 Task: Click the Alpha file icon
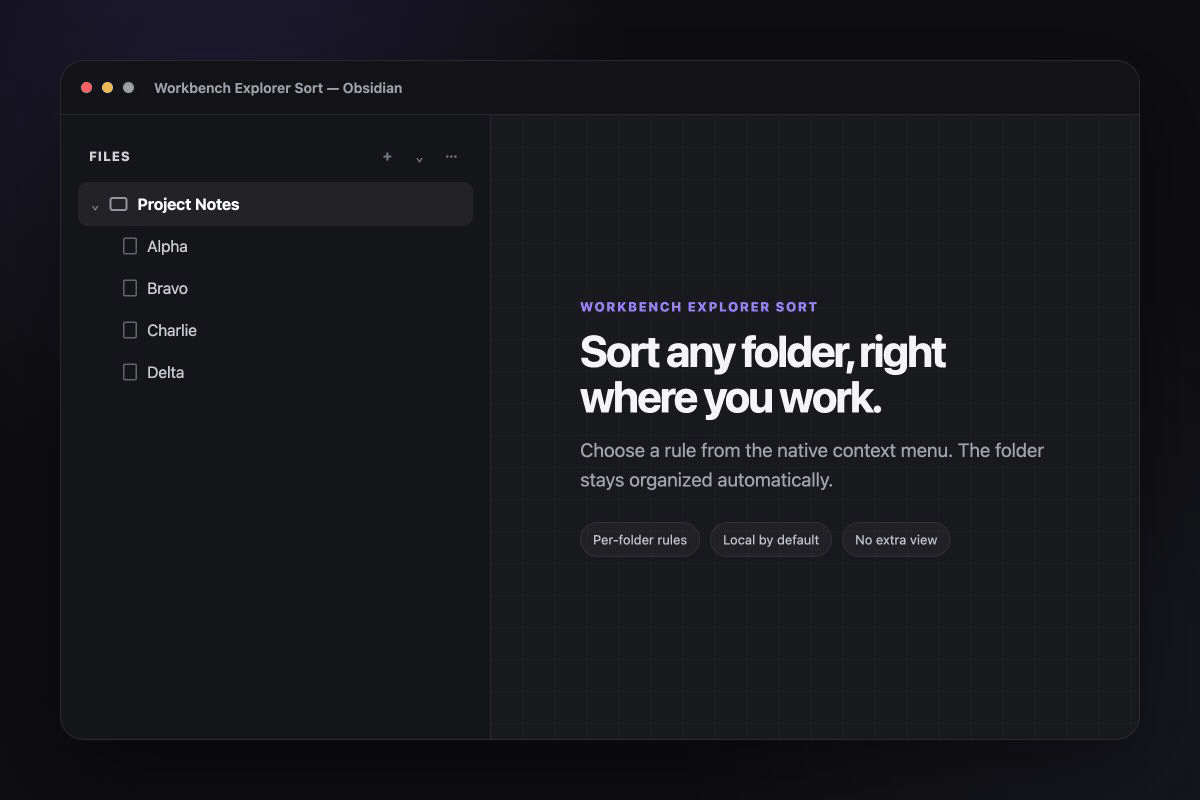[x=130, y=246]
